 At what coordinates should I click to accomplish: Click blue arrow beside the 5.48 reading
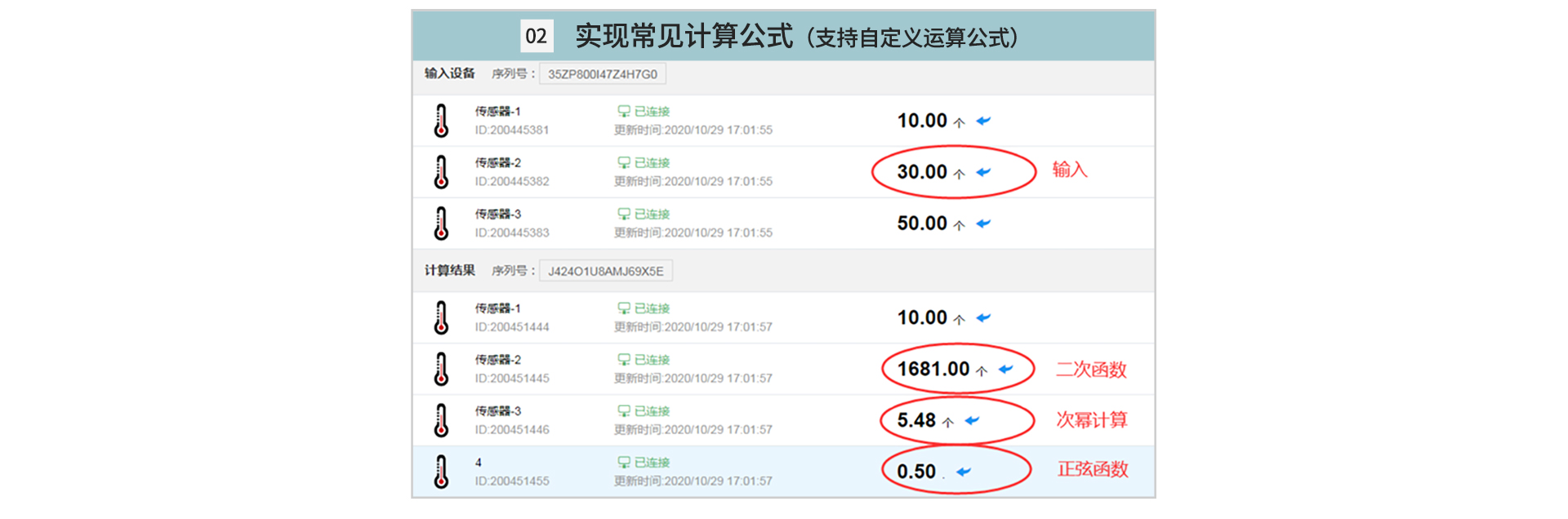pyautogui.click(x=972, y=421)
